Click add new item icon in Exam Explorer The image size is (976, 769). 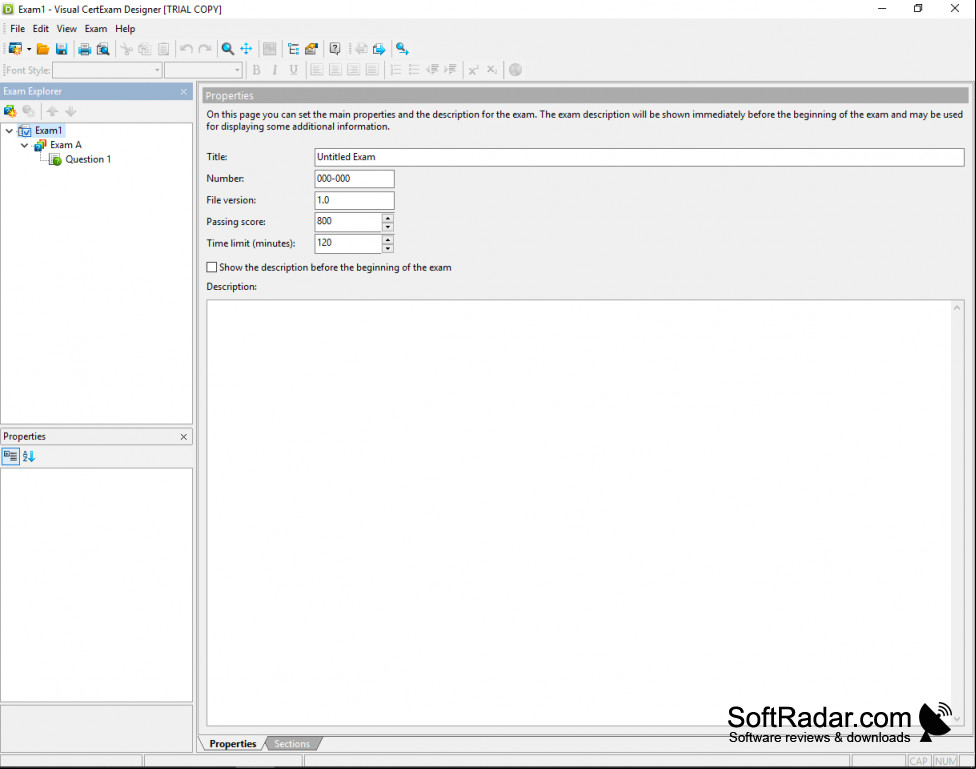[10, 111]
